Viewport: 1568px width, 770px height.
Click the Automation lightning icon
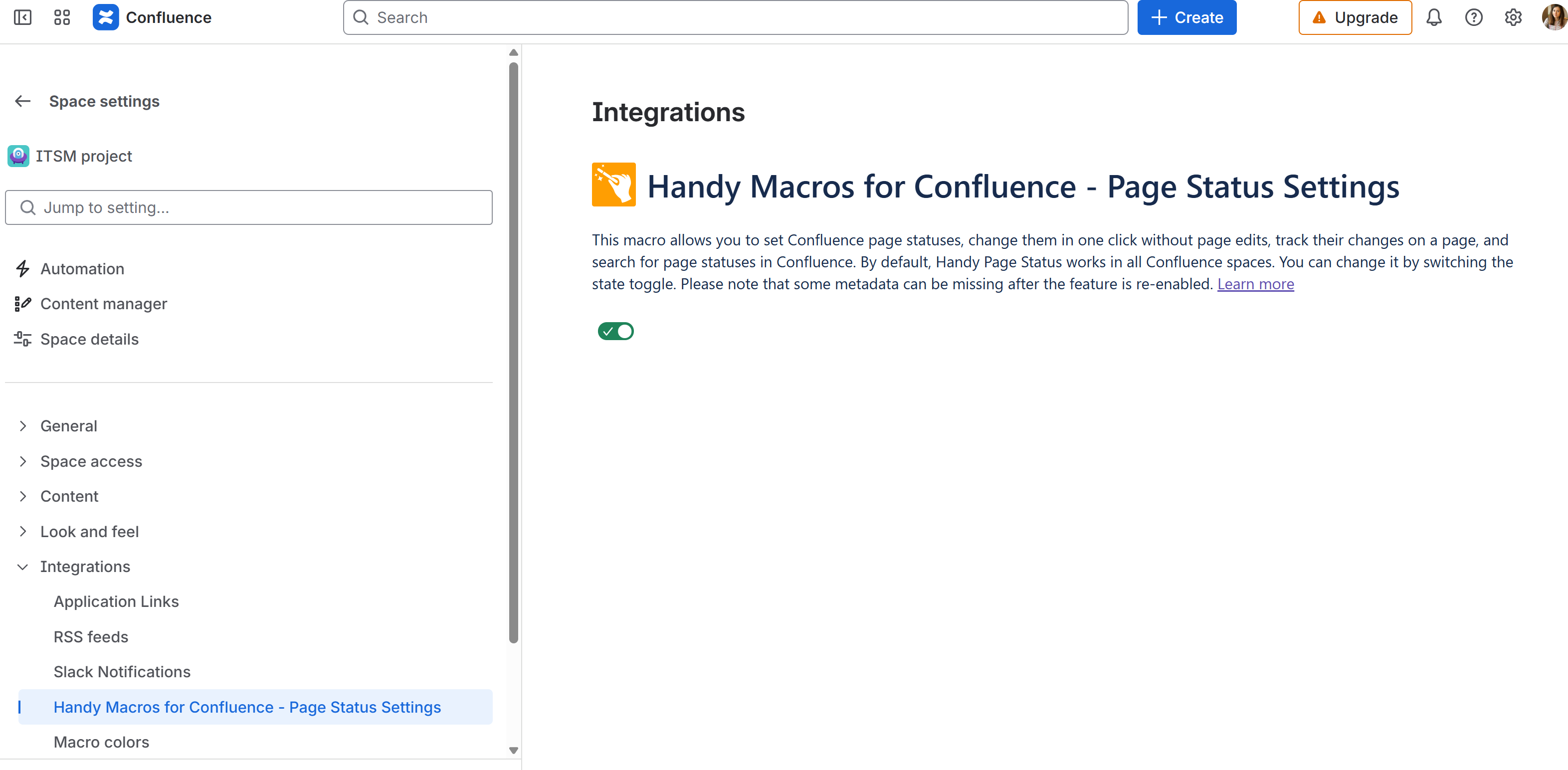22,268
